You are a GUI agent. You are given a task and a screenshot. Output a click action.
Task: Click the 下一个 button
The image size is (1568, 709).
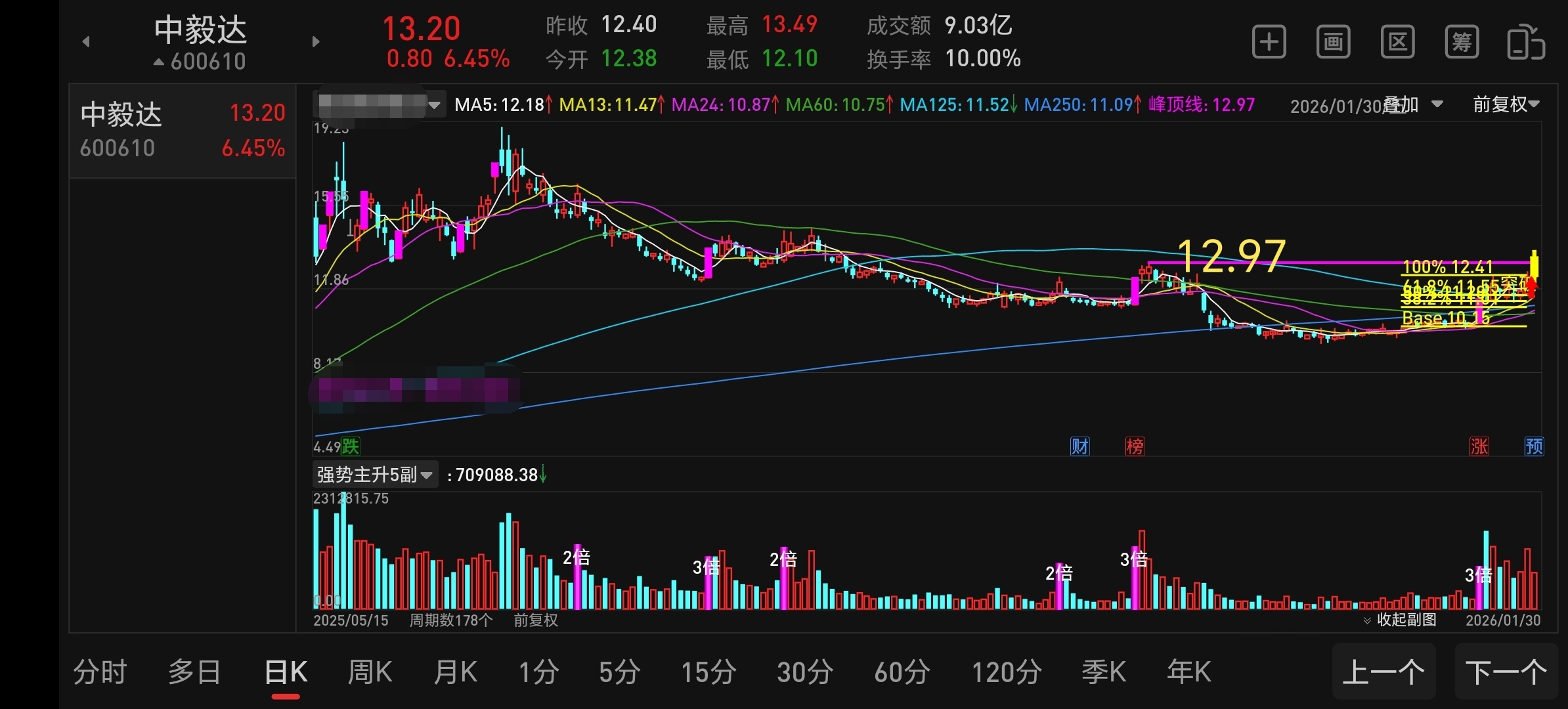[x=1506, y=672]
